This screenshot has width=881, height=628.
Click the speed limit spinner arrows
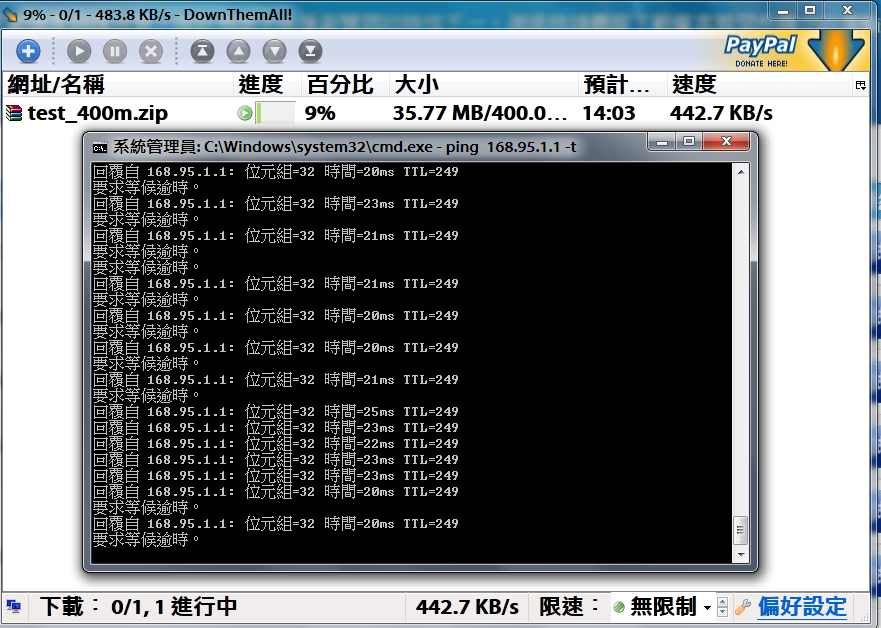(723, 607)
